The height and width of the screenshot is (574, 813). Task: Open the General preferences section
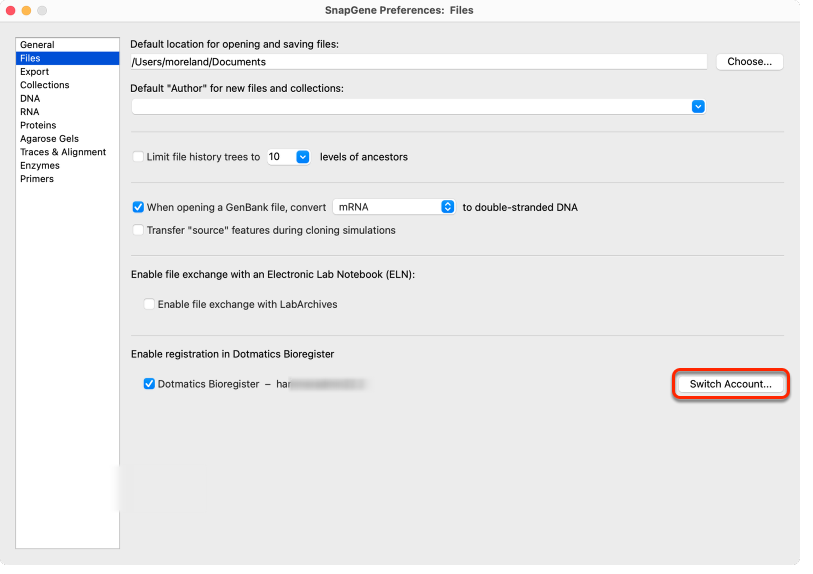point(37,45)
